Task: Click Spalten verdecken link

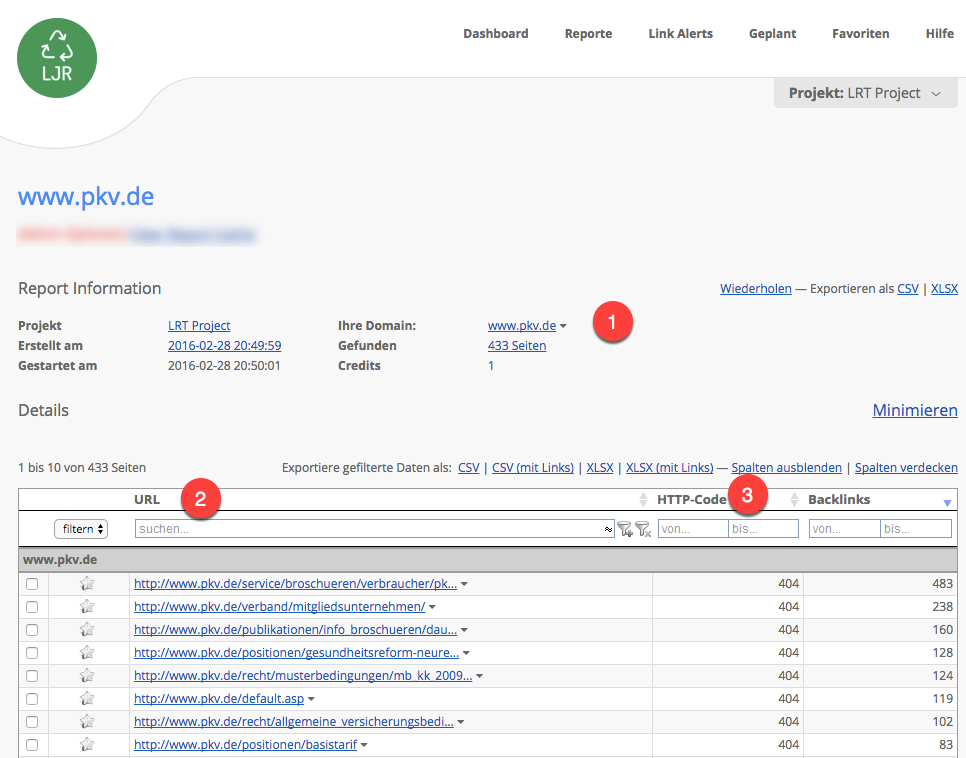Action: pyautogui.click(x=906, y=468)
